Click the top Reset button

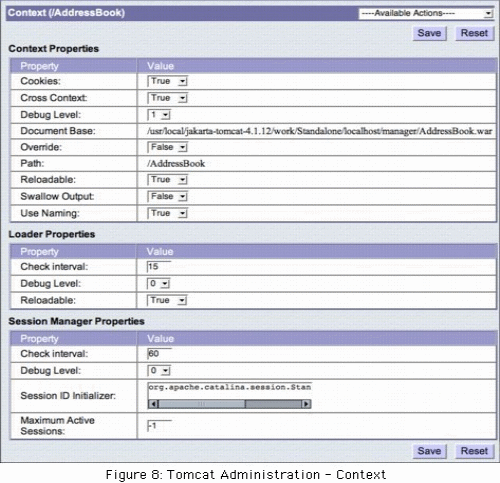click(474, 33)
